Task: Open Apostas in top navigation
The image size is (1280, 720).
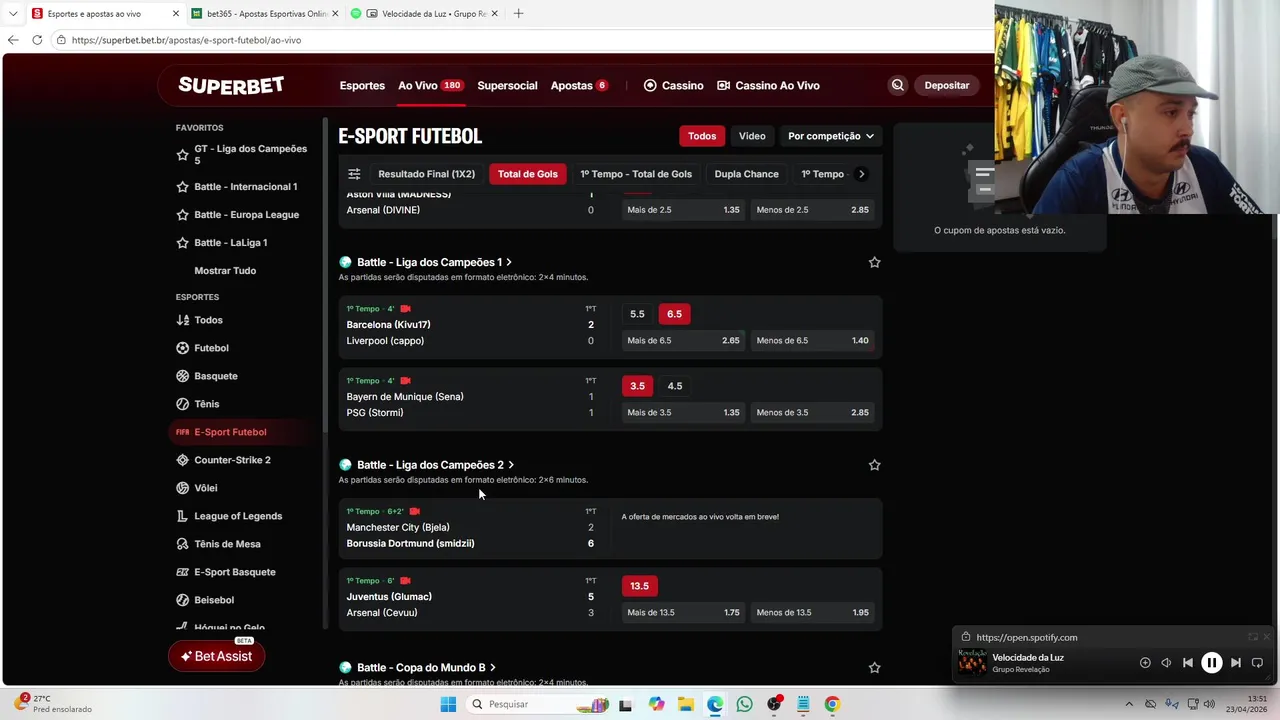Action: coord(579,85)
